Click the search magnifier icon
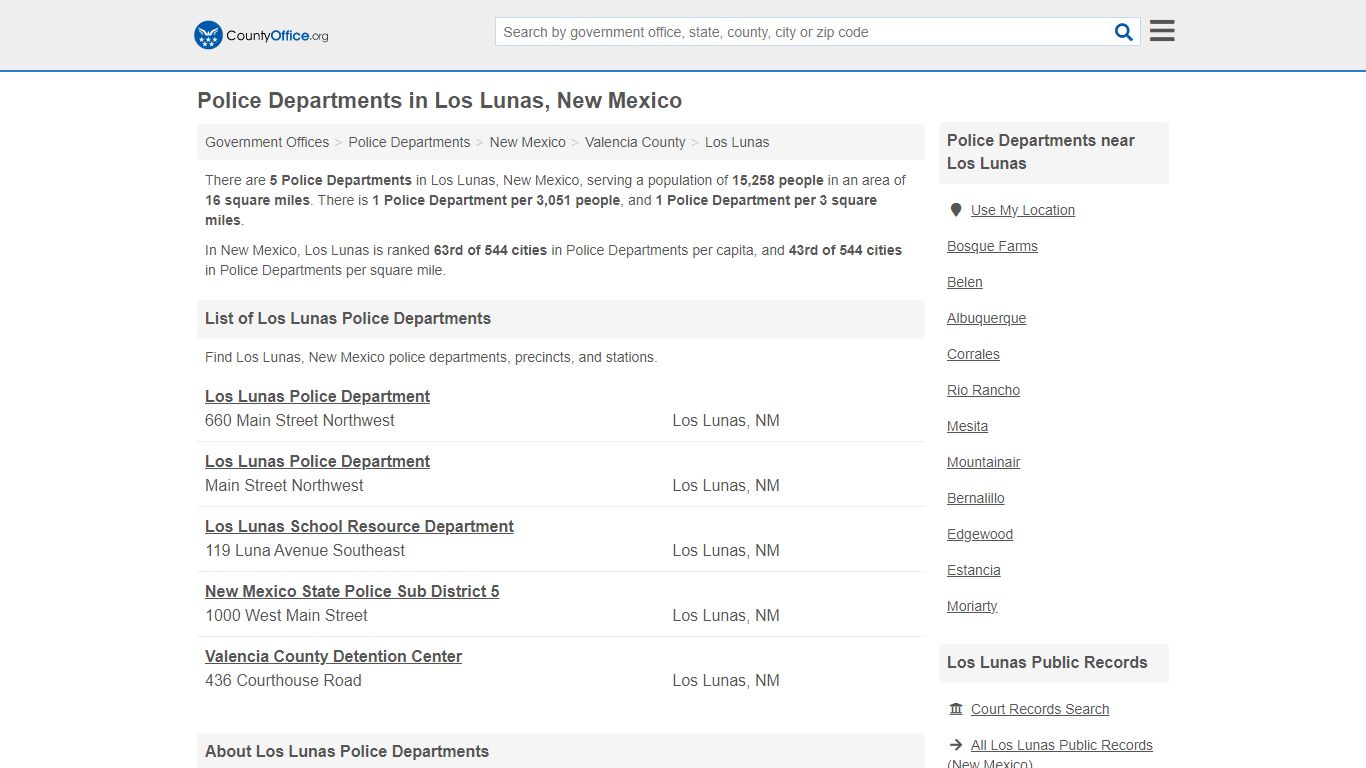The image size is (1366, 768). 1124,32
